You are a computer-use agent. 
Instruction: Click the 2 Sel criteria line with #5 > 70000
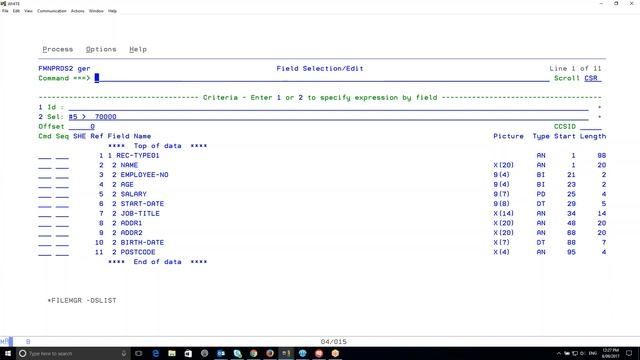tap(328, 117)
